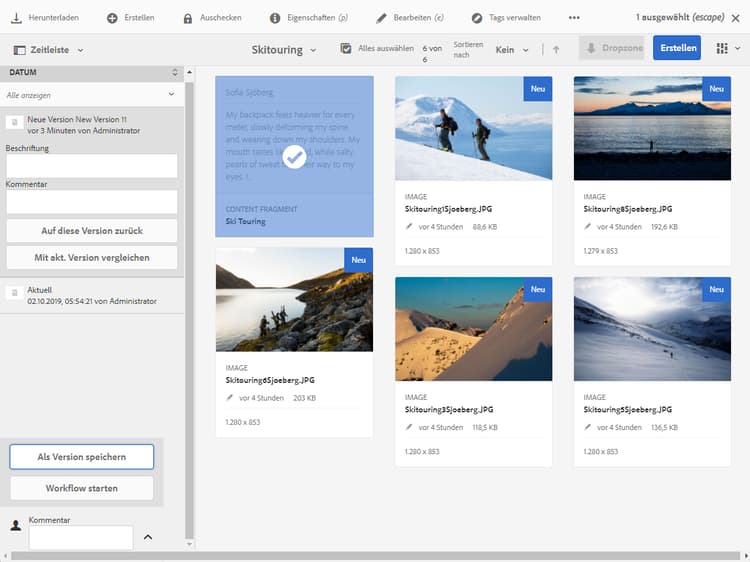The image size is (750, 562).
Task: Click the Herunterladen download icon
Action: pos(16,18)
